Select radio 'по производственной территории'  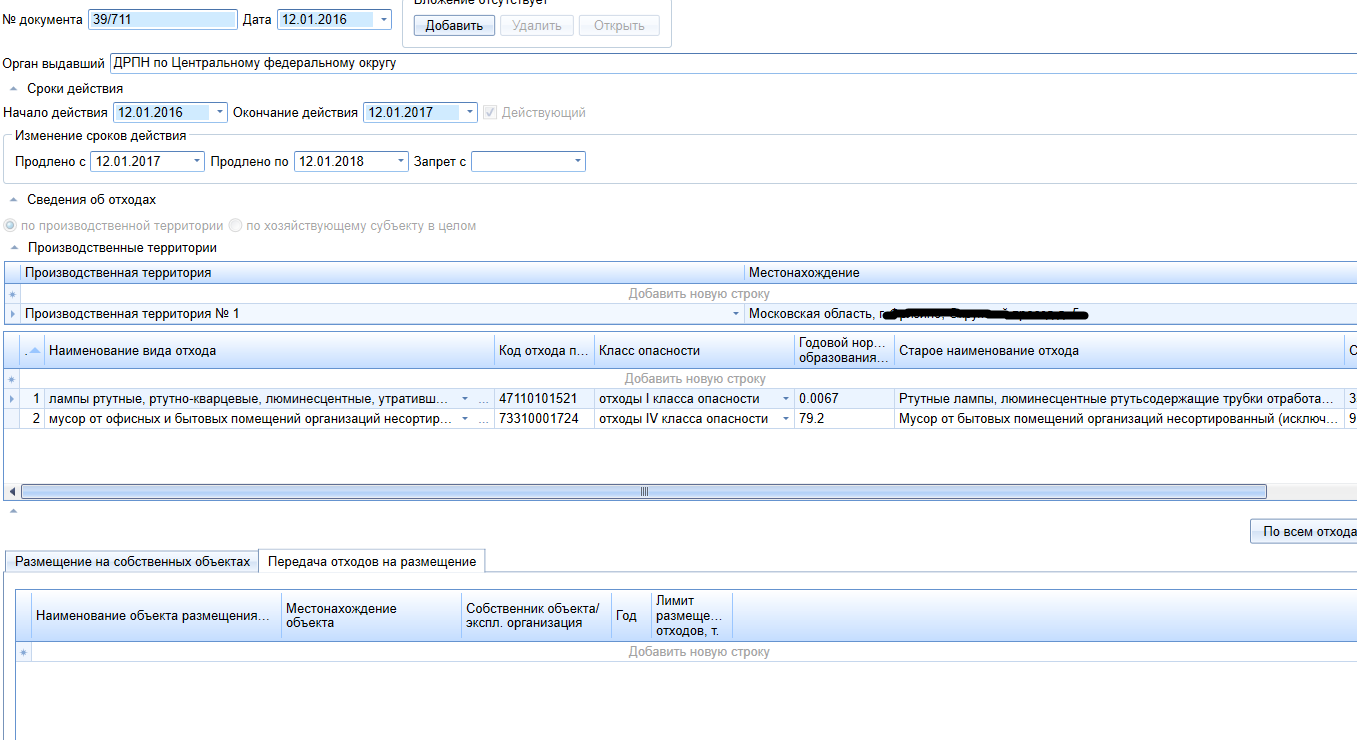tap(11, 226)
